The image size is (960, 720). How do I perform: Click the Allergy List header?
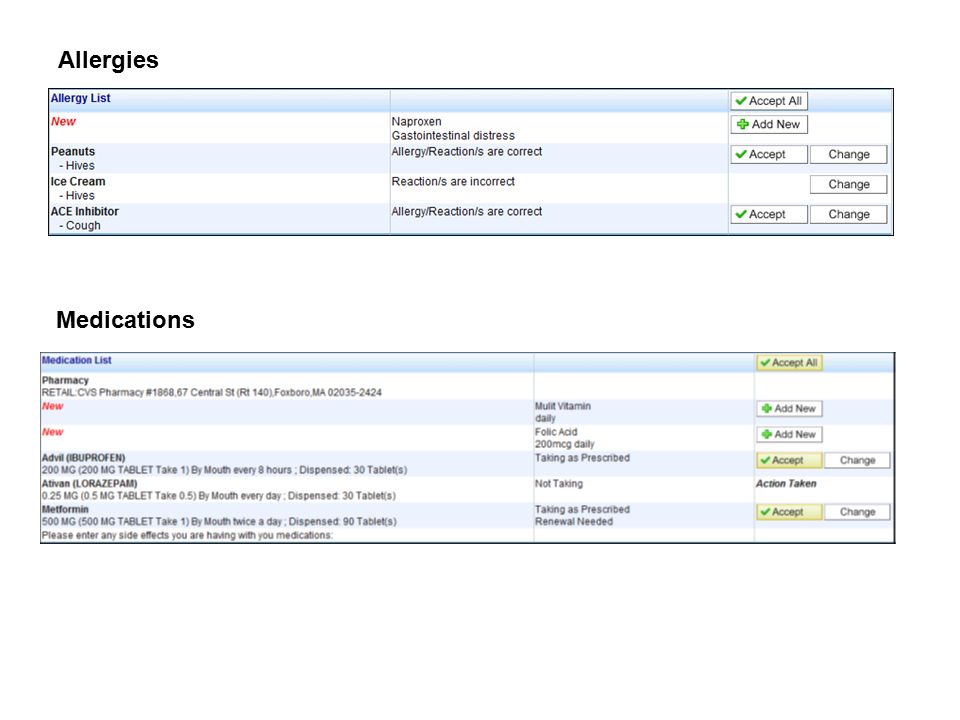tap(80, 98)
